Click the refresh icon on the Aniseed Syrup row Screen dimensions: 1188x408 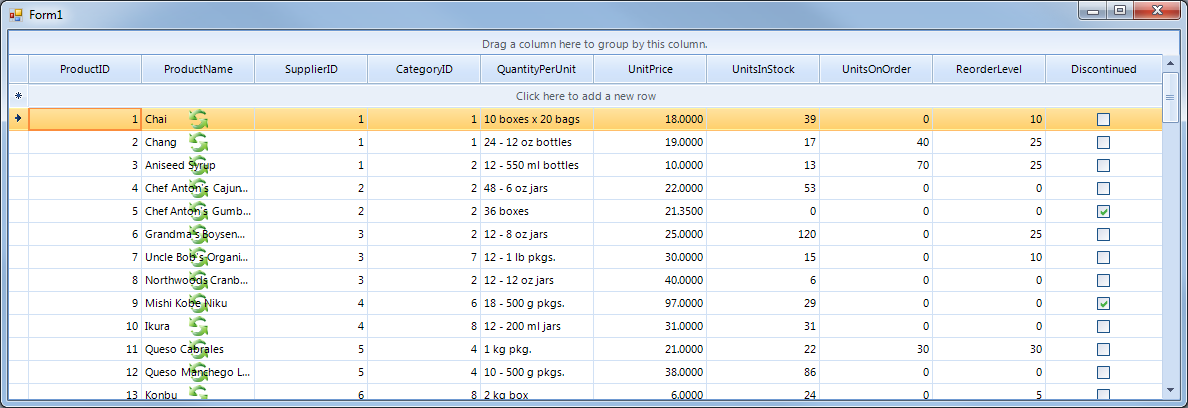pyautogui.click(x=198, y=166)
